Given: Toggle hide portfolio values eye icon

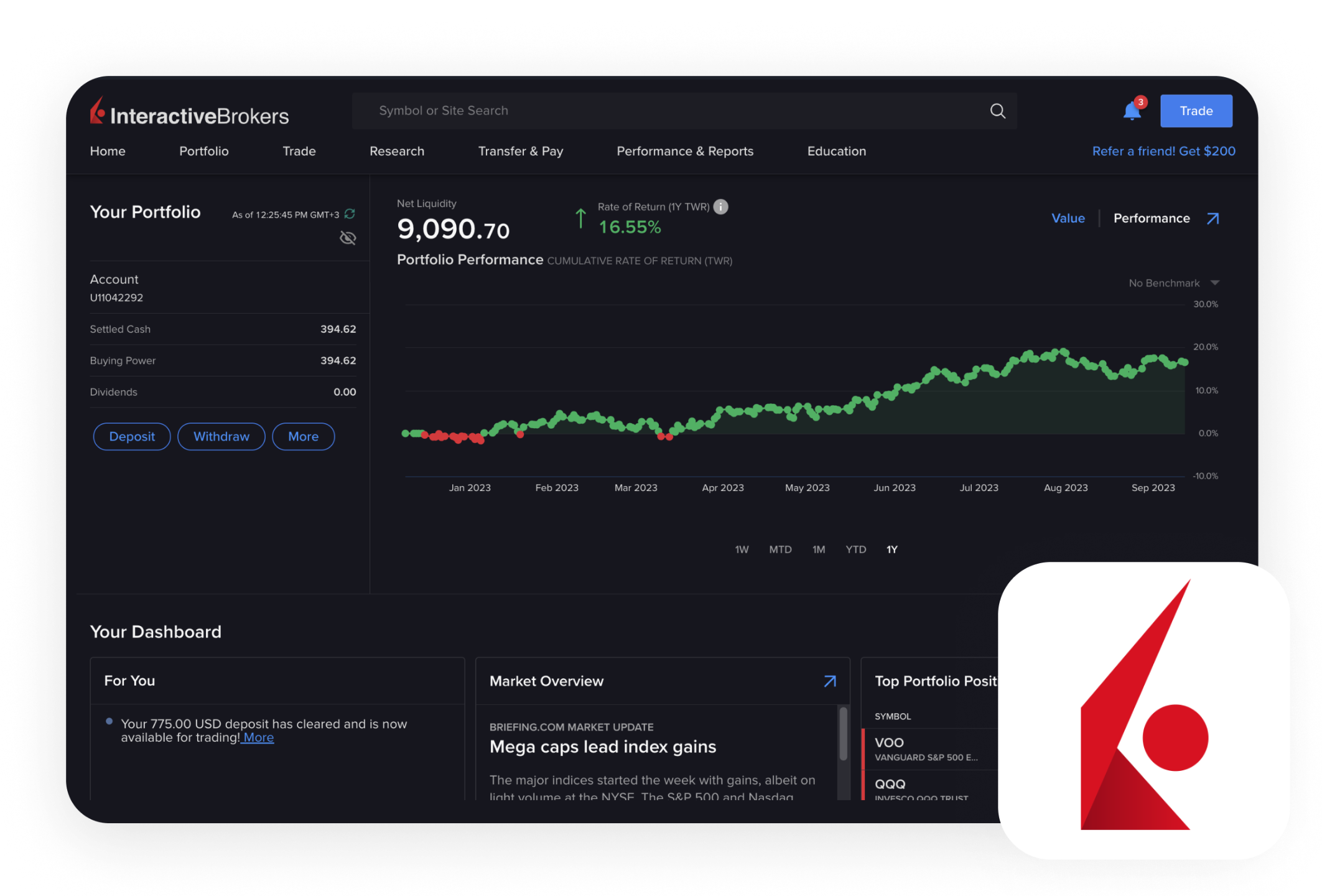Looking at the screenshot, I should coord(348,238).
